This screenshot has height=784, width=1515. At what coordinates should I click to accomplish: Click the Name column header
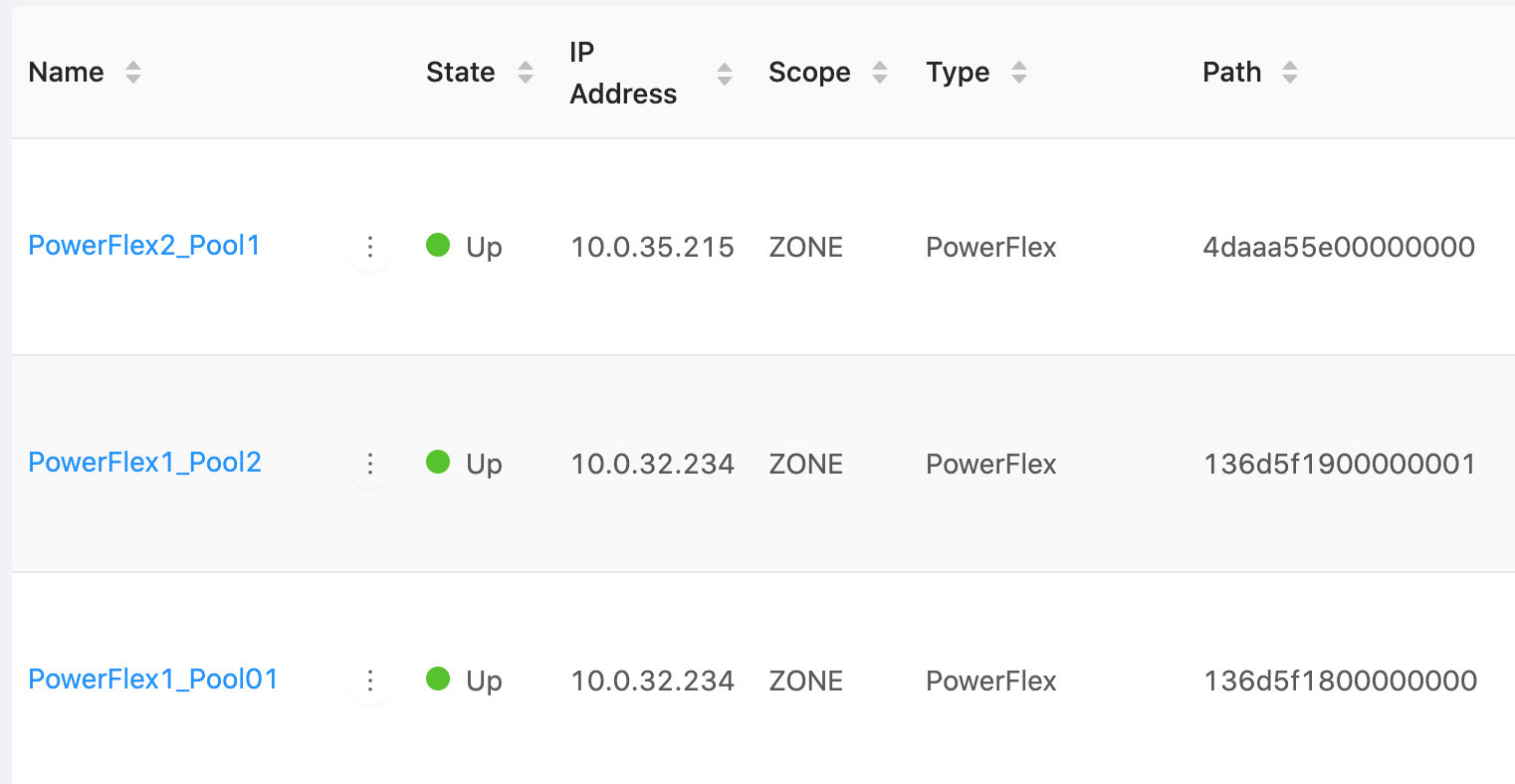click(x=66, y=73)
